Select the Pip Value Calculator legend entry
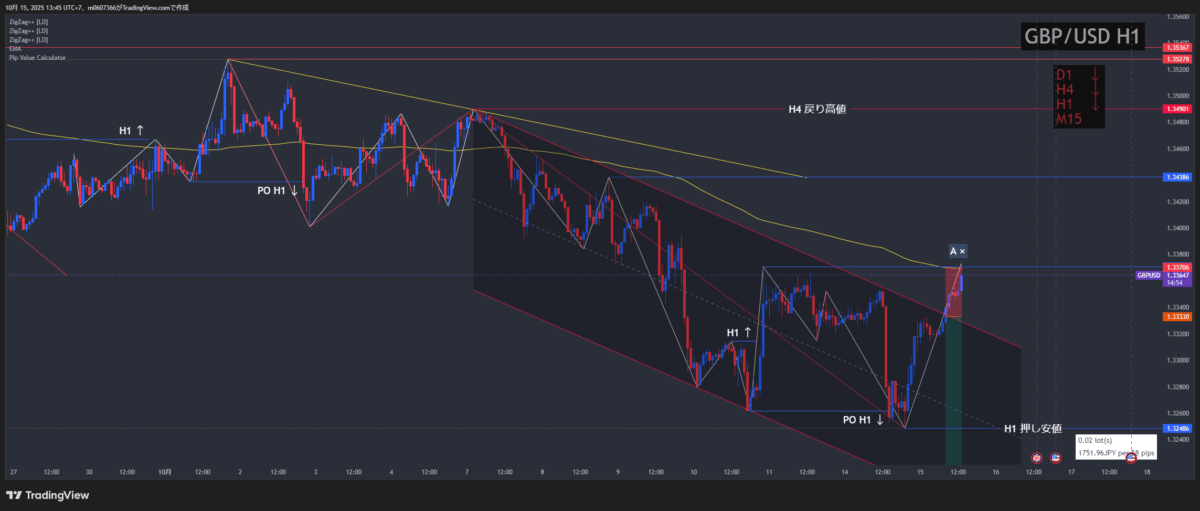1200x511 pixels. [38, 58]
